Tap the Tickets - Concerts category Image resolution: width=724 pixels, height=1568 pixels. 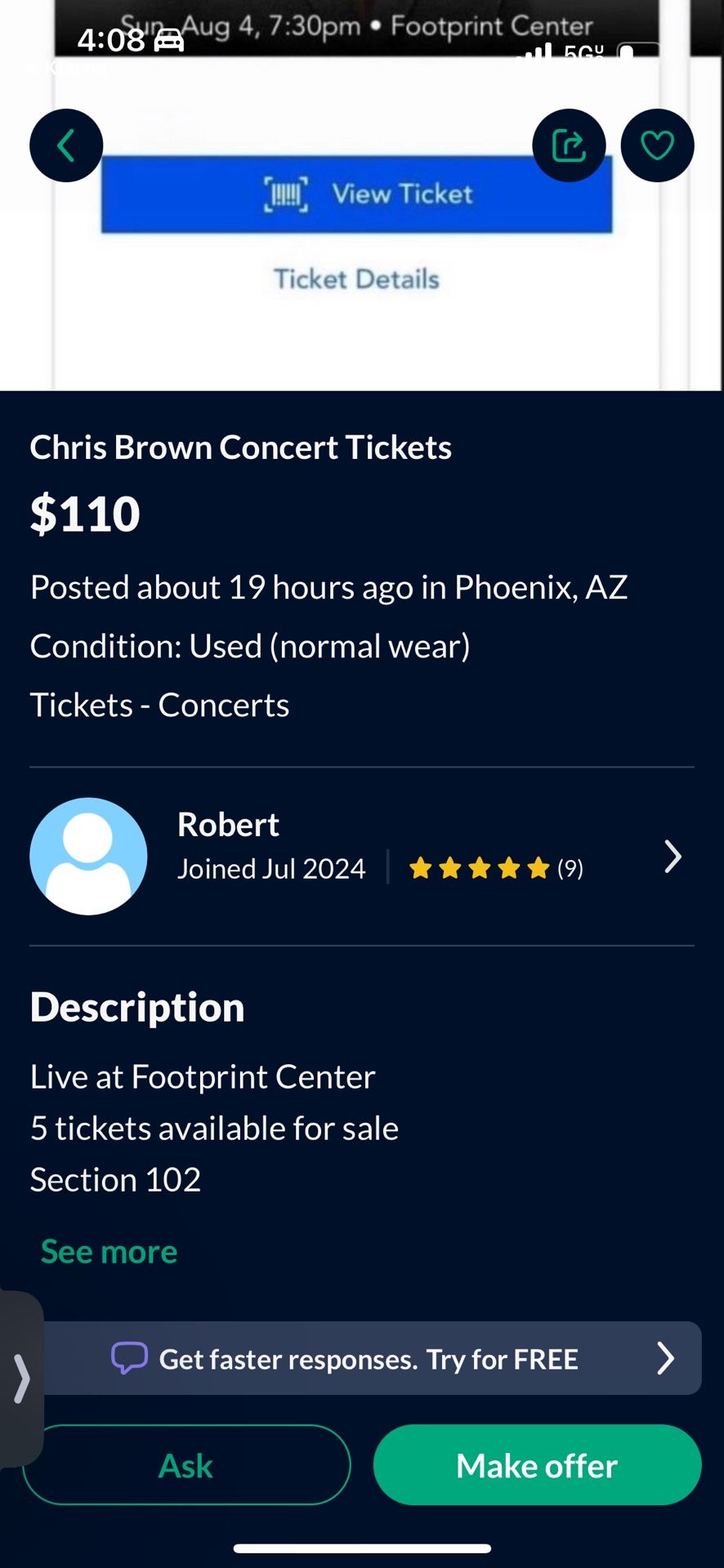coord(160,705)
